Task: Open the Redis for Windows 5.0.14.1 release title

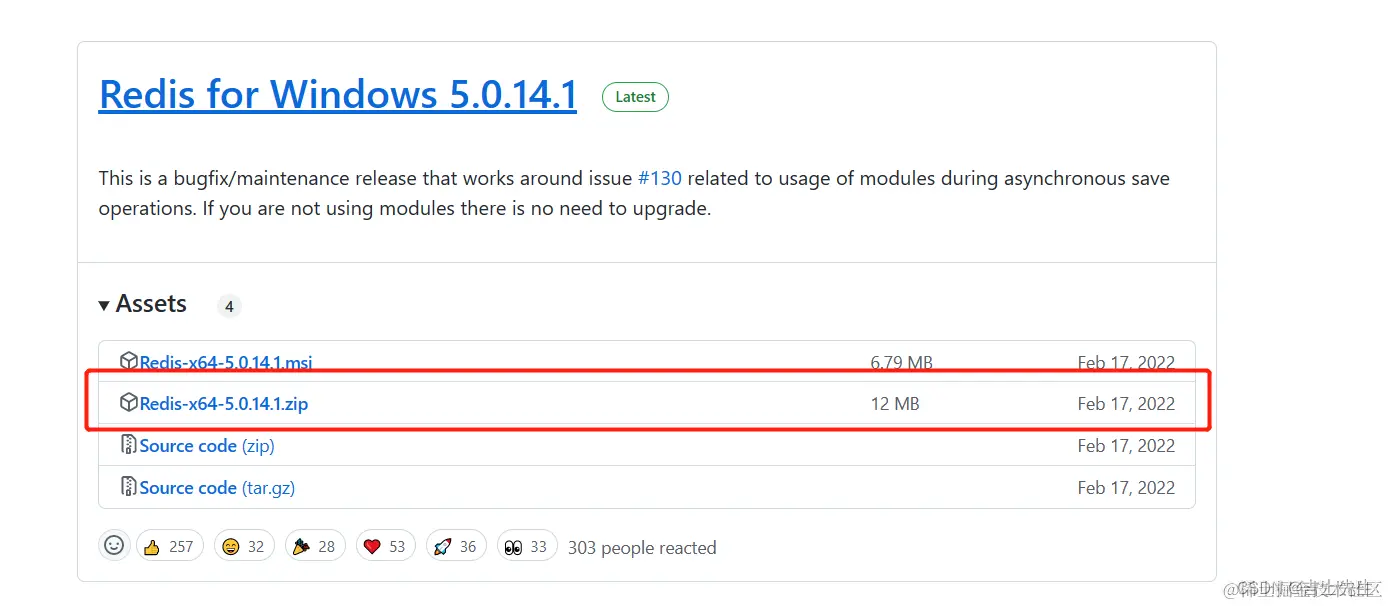Action: tap(338, 95)
